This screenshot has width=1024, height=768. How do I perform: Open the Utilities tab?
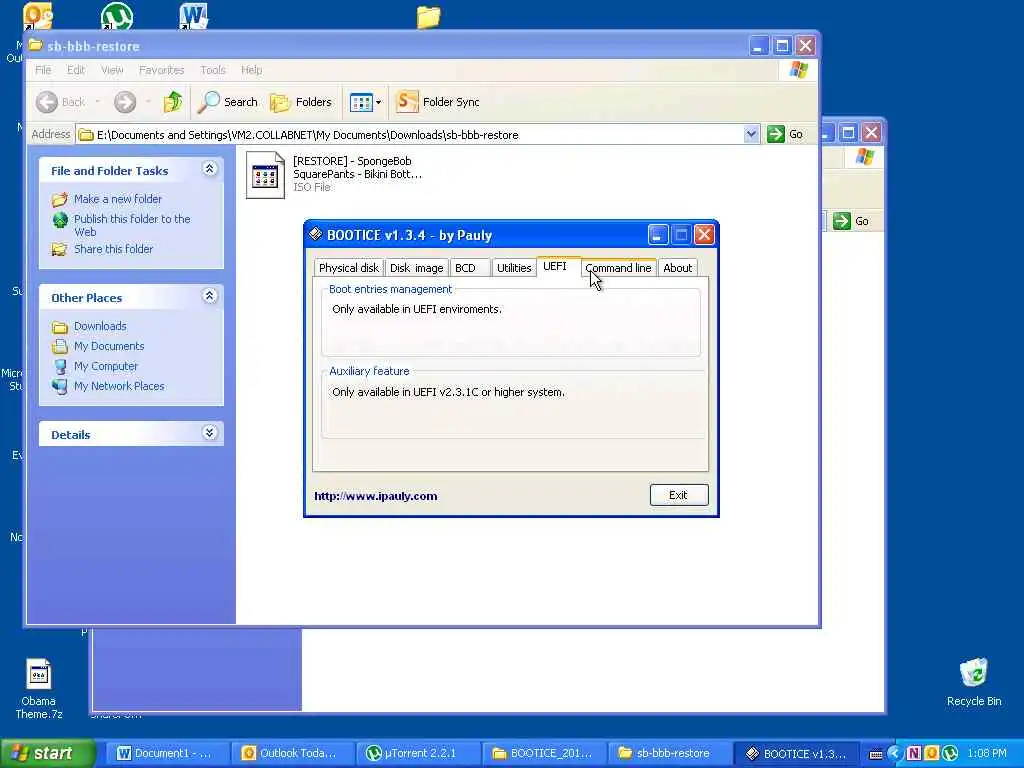(x=513, y=268)
